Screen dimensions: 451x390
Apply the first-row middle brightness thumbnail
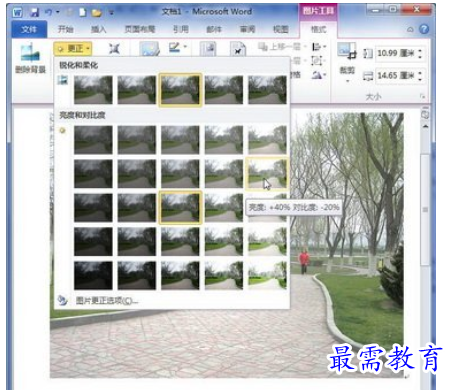click(x=180, y=140)
